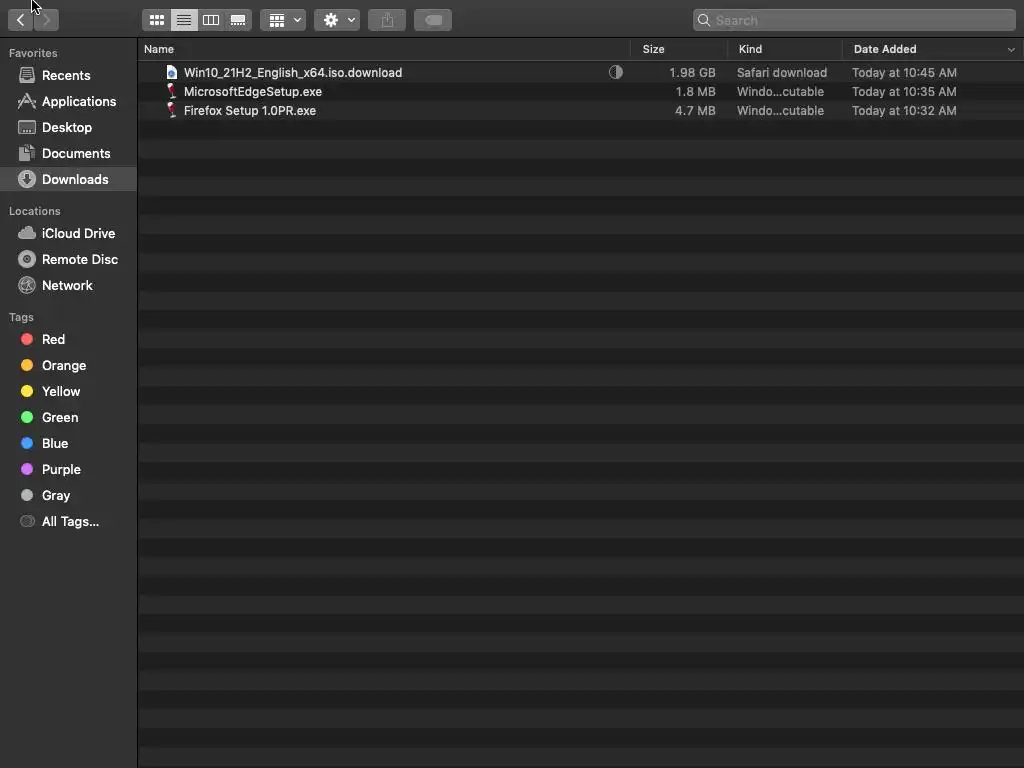Open Applications in the sidebar
Viewport: 1024px width, 768px height.
click(x=69, y=101)
